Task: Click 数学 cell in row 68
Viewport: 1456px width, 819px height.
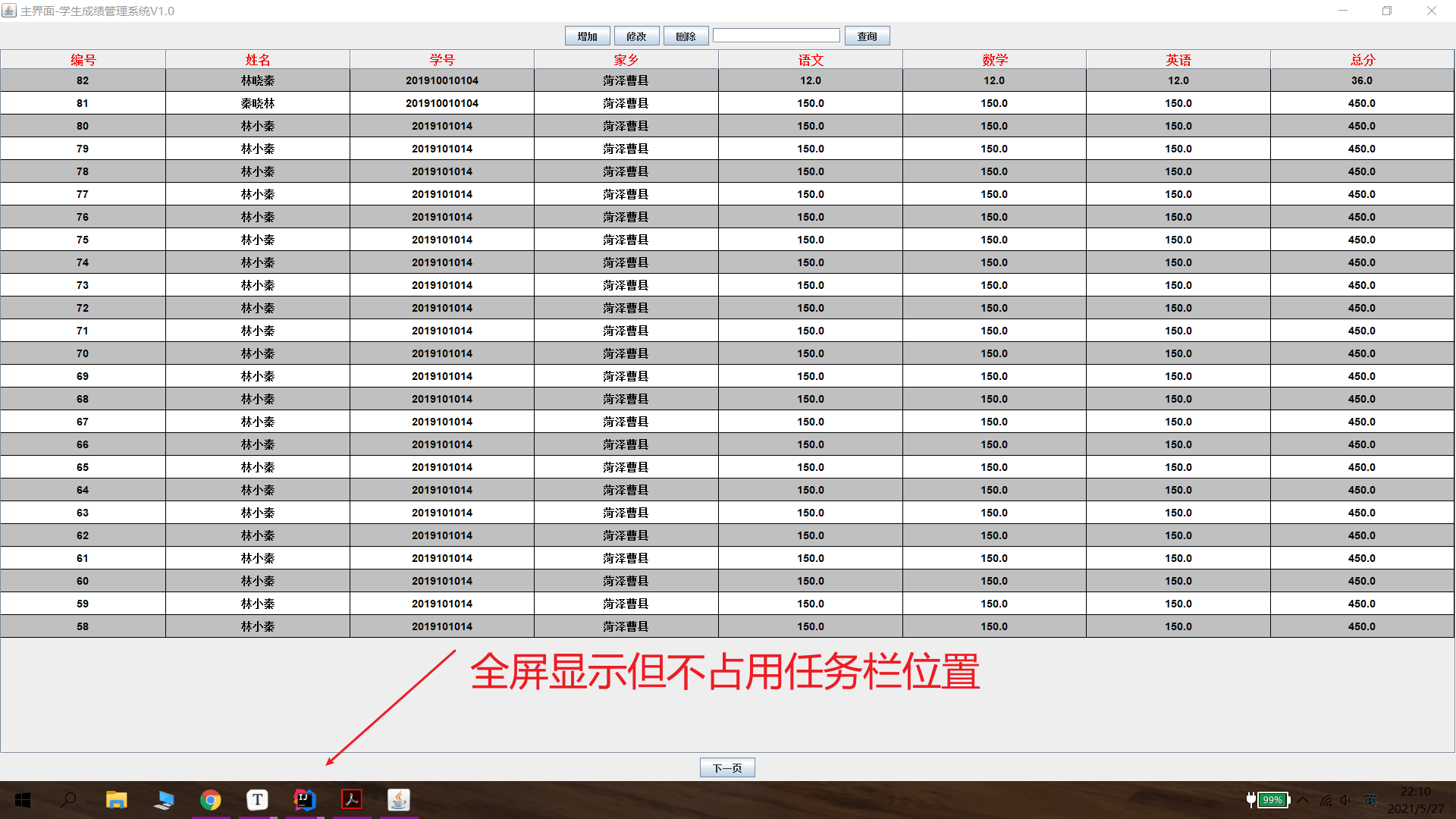Action: coord(994,399)
